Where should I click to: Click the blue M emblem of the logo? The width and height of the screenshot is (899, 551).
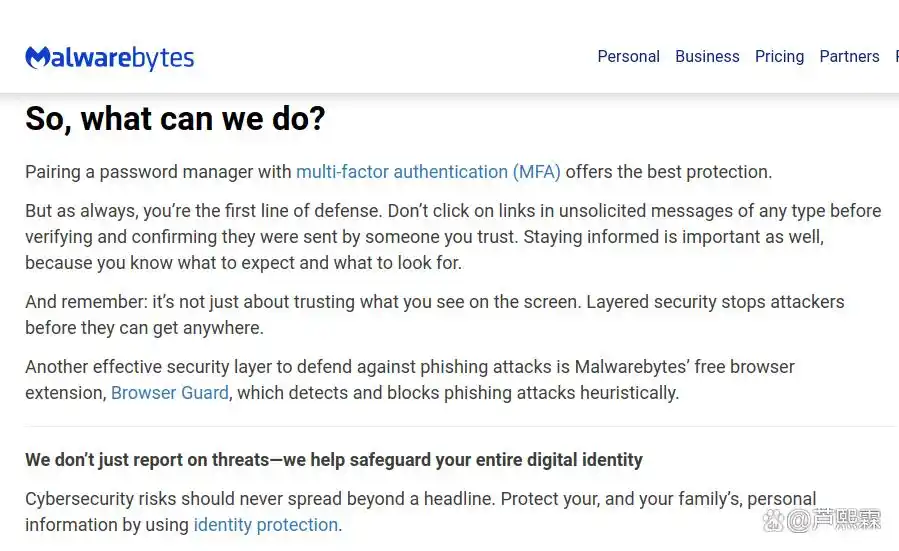pos(38,57)
